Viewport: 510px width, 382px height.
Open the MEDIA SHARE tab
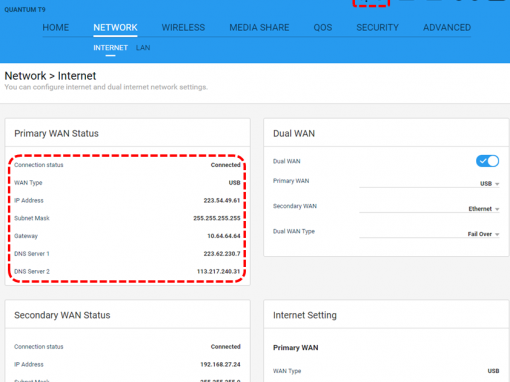(259, 27)
